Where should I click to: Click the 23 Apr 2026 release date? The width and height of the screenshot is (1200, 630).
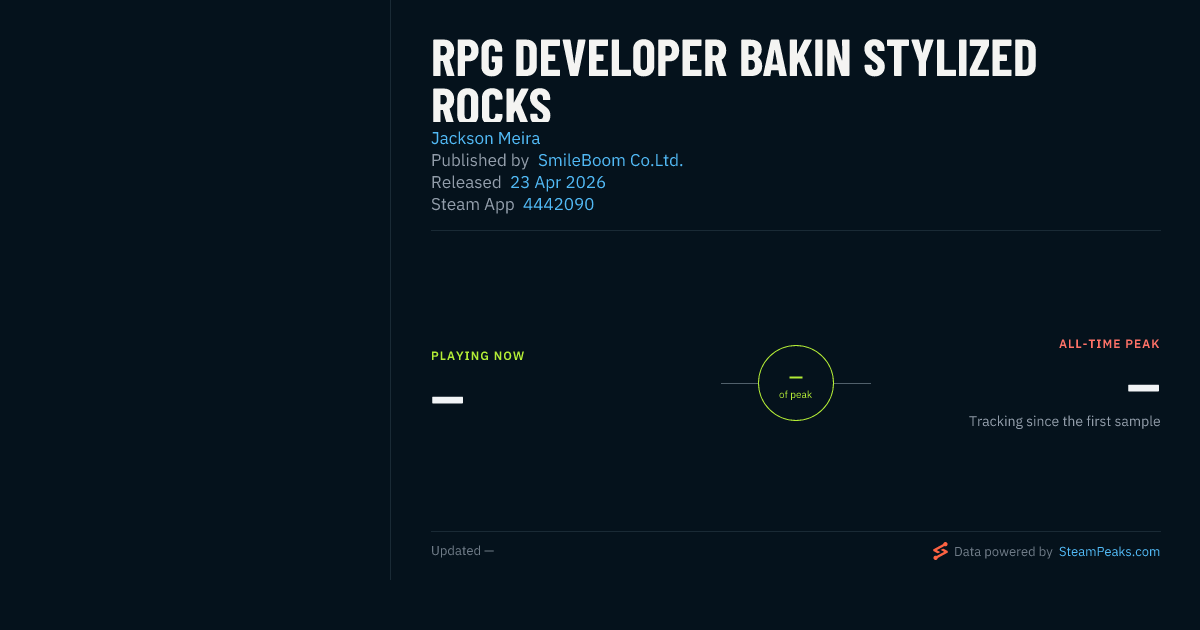tap(557, 182)
